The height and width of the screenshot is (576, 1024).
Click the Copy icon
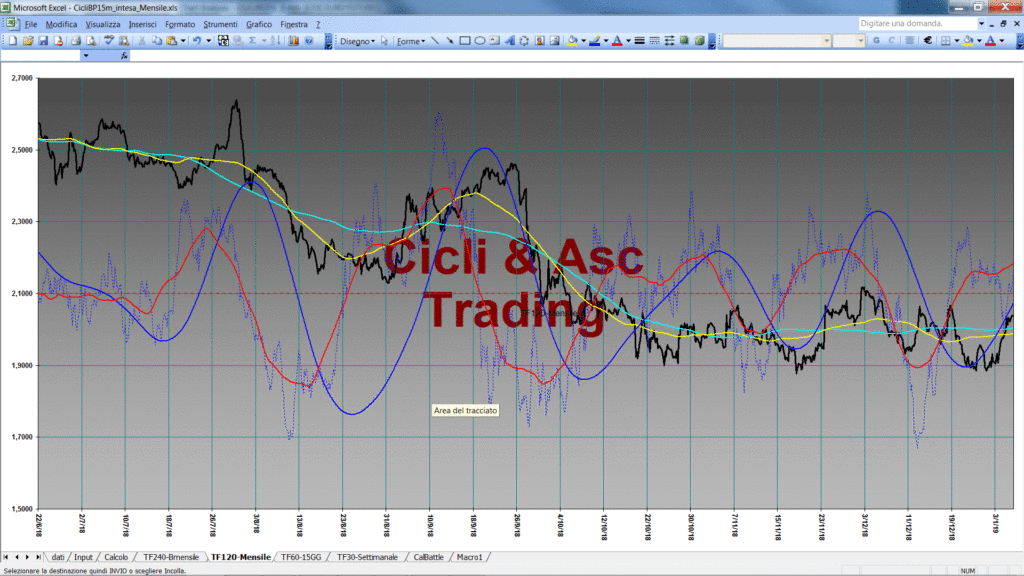click(x=157, y=40)
